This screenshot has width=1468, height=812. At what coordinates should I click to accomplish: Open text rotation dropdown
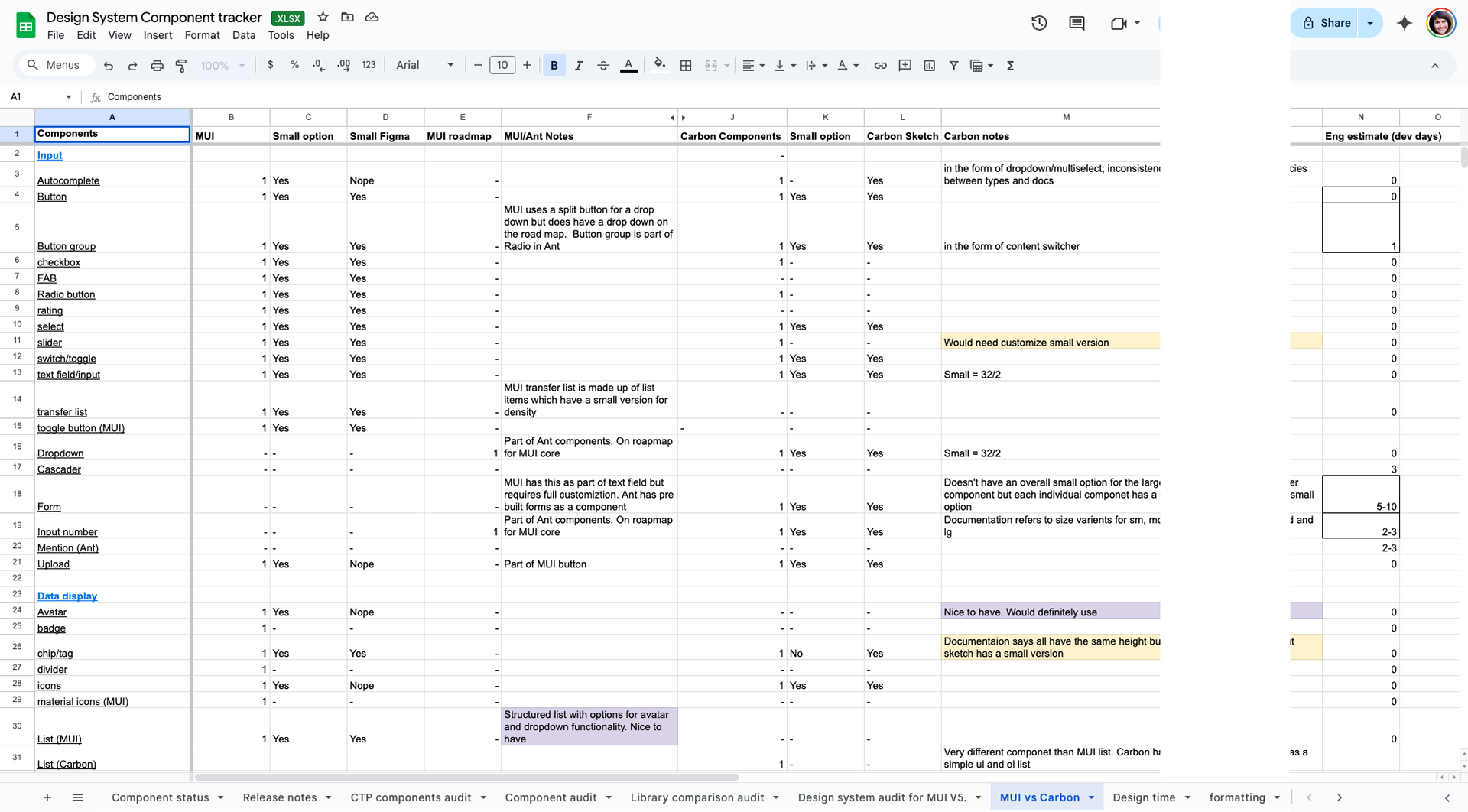click(x=848, y=66)
